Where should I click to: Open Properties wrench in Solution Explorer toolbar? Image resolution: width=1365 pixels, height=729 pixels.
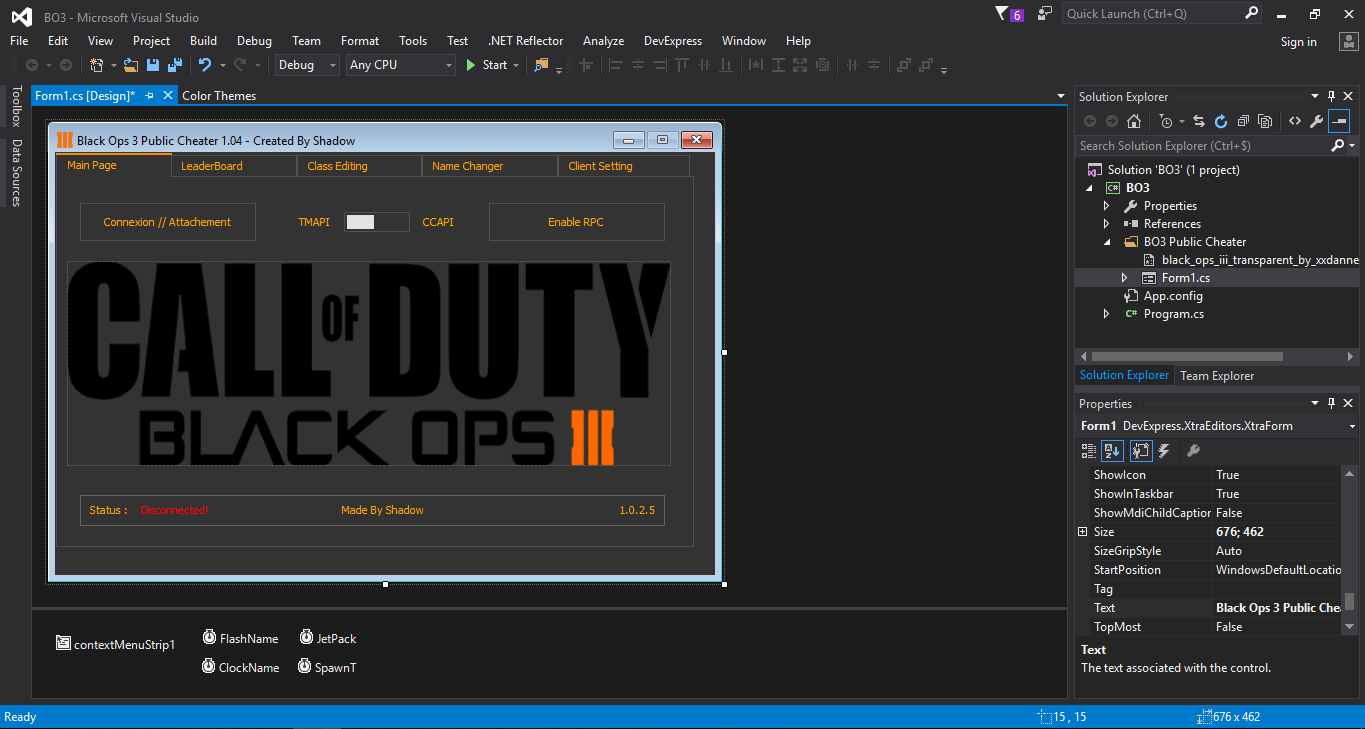tap(1317, 121)
